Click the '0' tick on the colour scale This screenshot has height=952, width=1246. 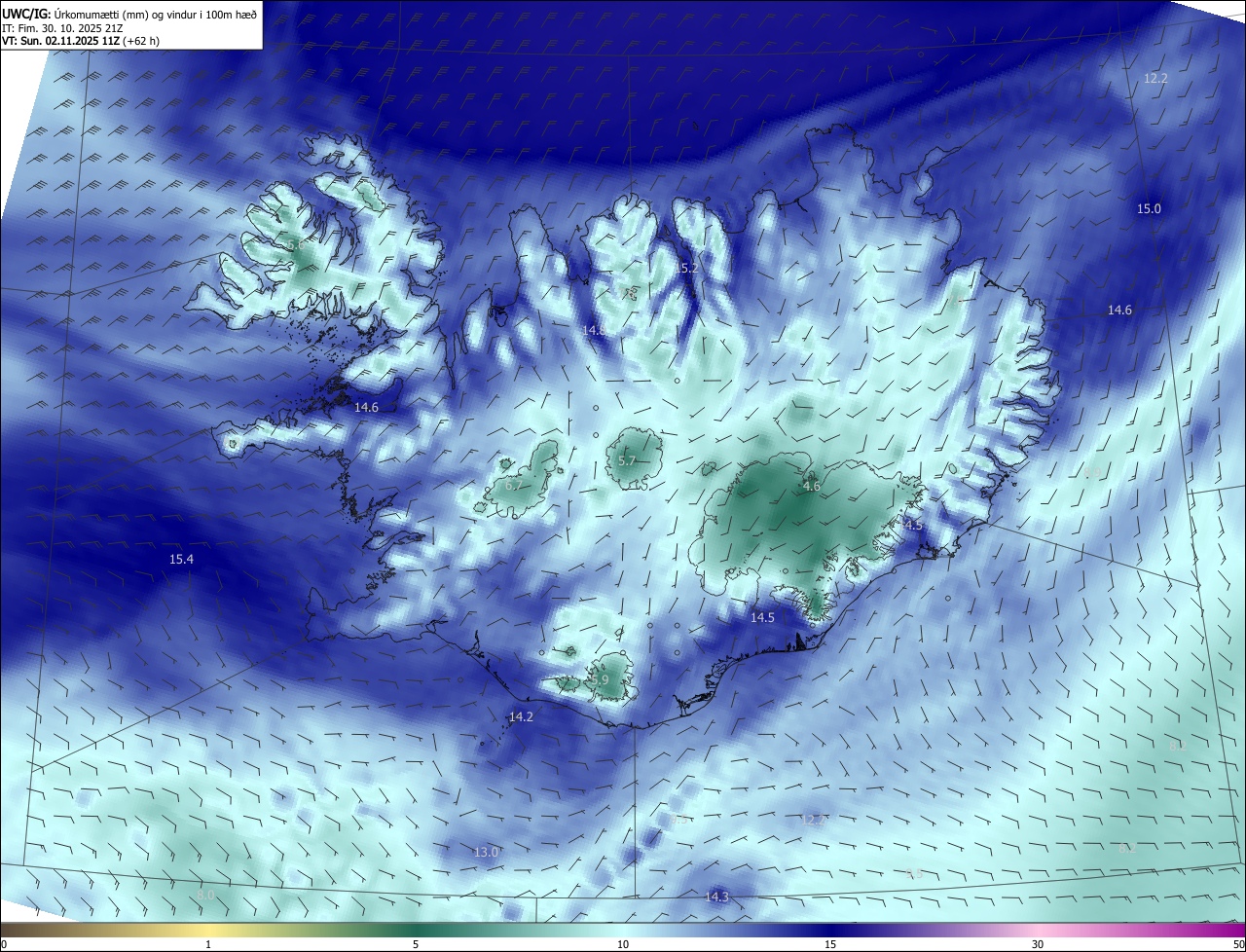tap(3, 944)
